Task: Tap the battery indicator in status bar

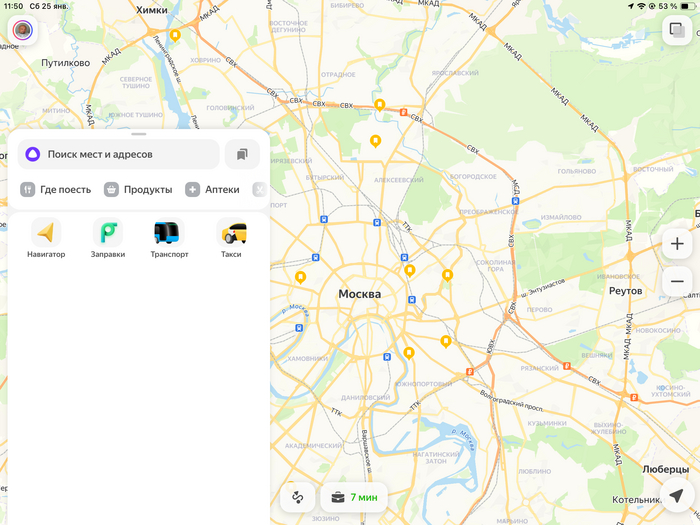Action: tap(686, 6)
